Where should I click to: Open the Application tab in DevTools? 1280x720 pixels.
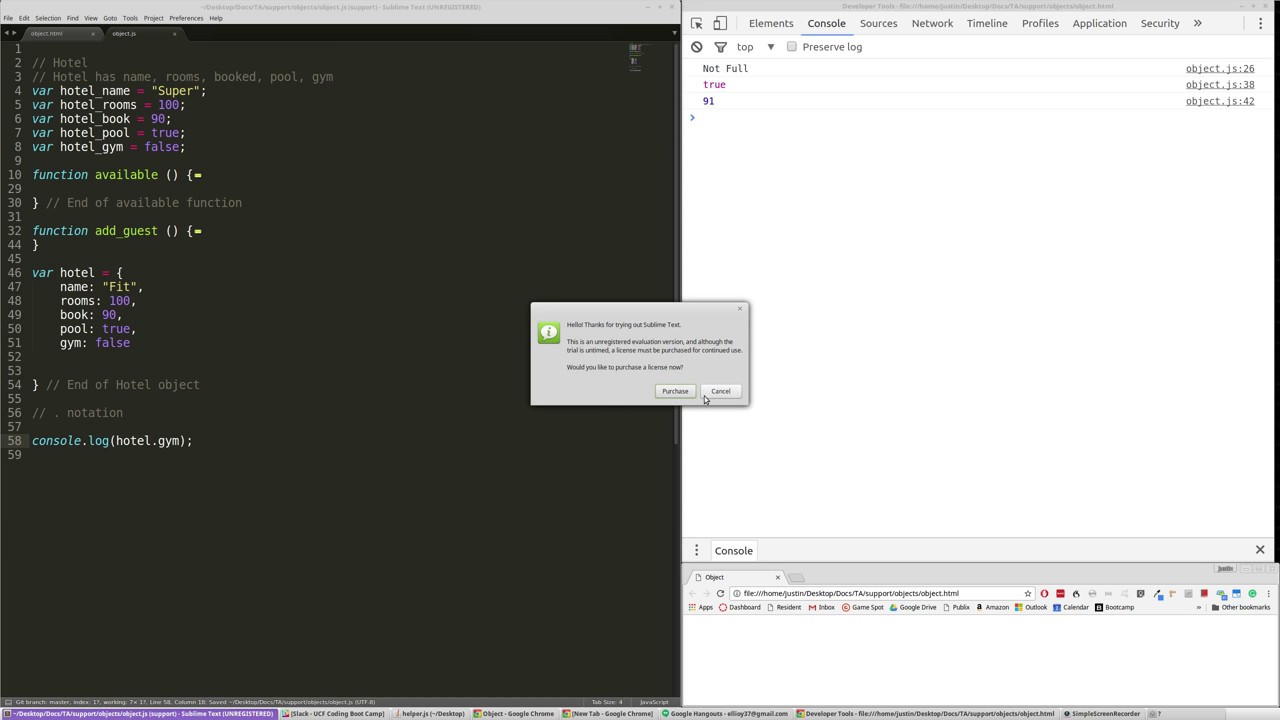pos(1099,23)
